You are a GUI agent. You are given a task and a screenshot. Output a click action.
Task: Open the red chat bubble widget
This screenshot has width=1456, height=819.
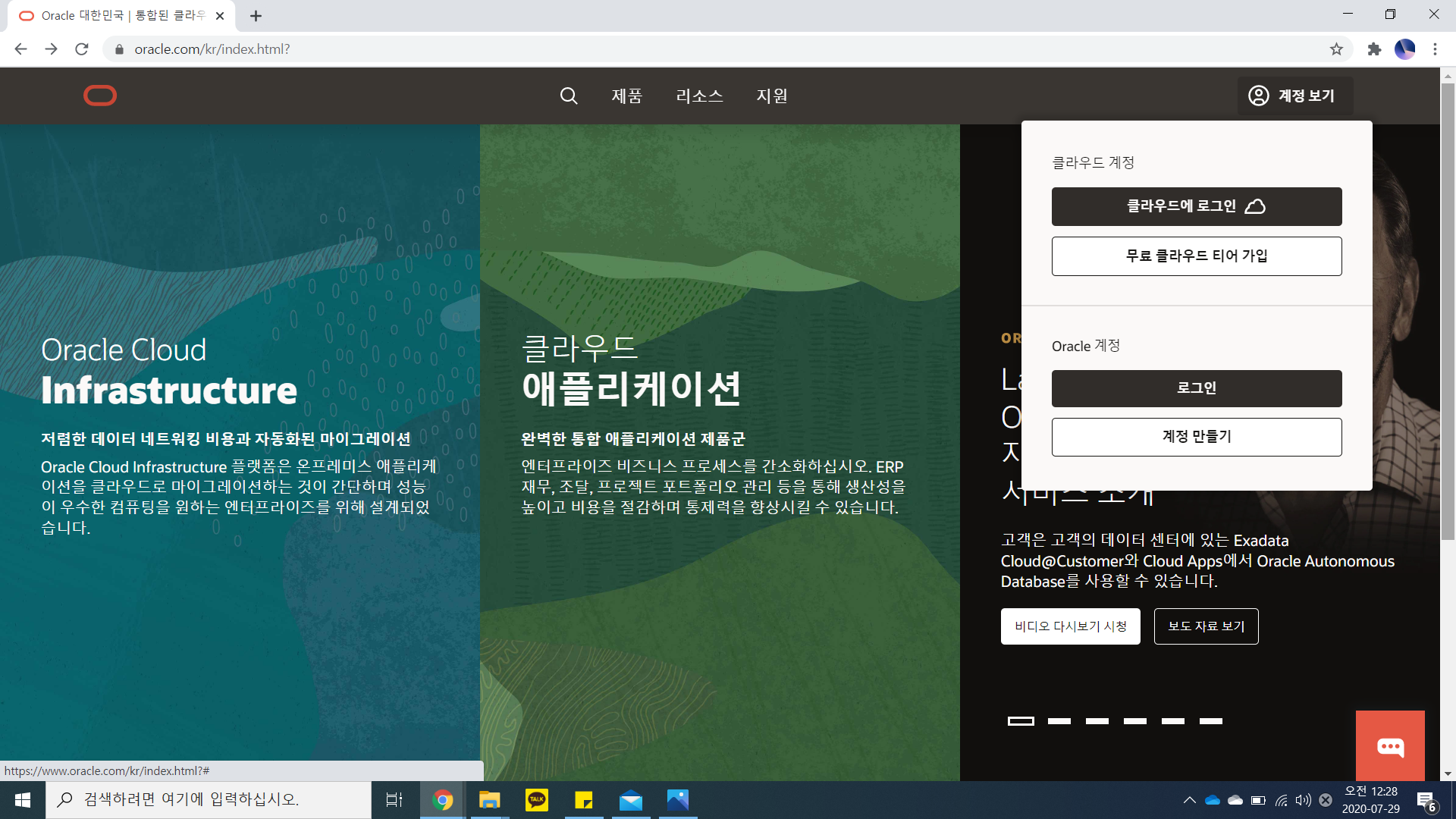click(x=1390, y=746)
